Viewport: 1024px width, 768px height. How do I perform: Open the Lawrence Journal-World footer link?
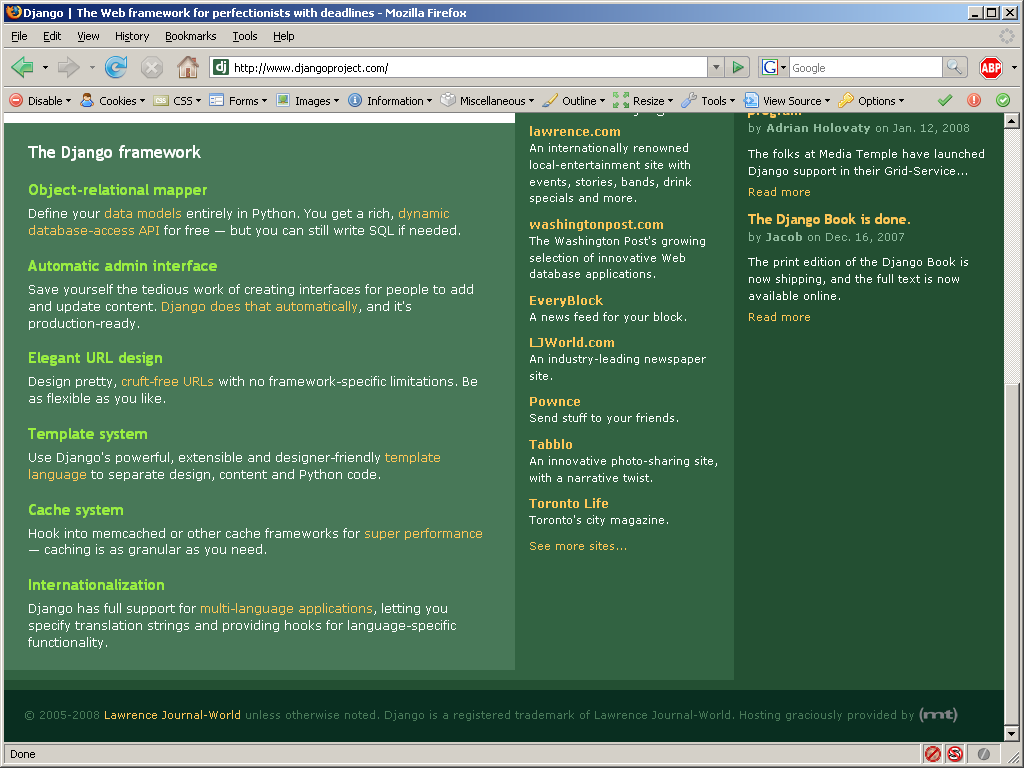point(172,715)
